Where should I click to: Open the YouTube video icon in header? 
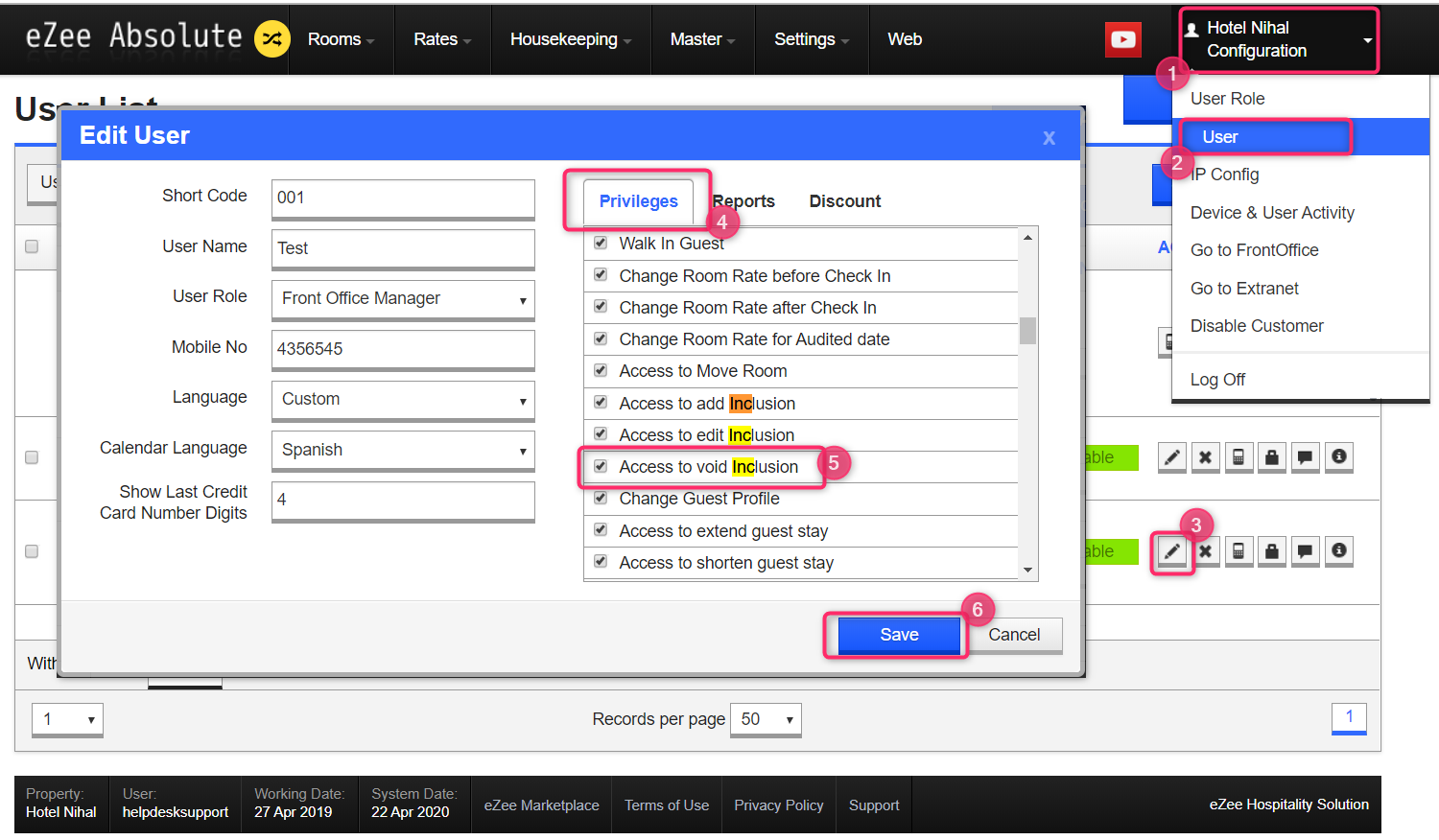tap(1123, 39)
